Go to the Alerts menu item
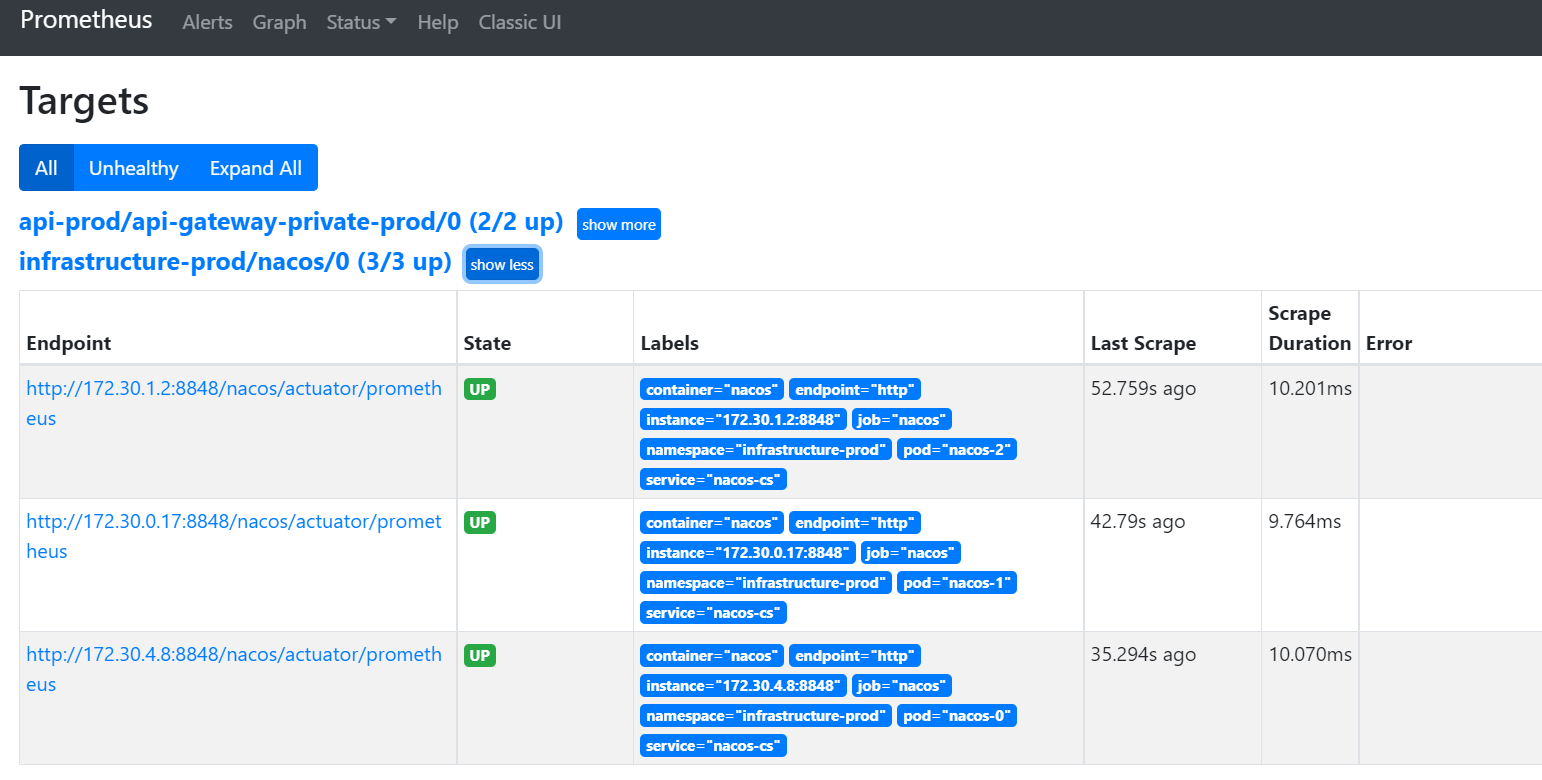The height and width of the screenshot is (780, 1542). [207, 22]
